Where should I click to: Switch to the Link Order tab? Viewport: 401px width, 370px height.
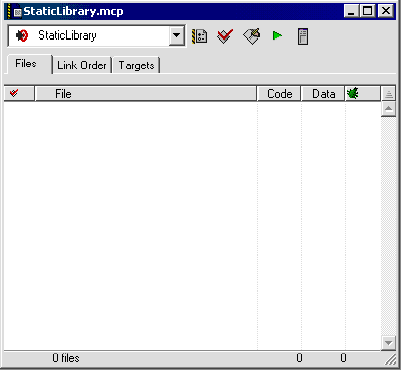(82, 65)
